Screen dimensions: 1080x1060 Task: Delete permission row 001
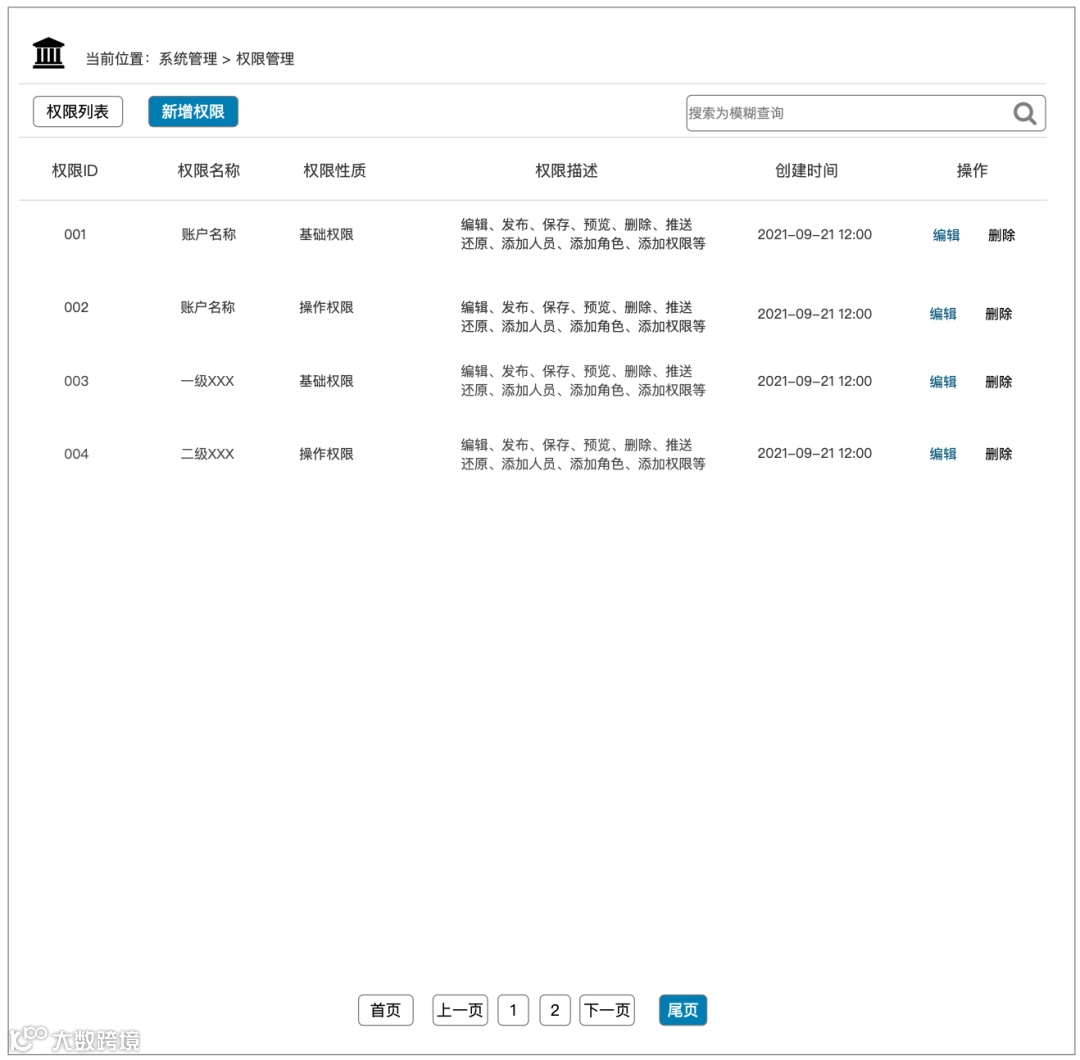[x=1001, y=236]
